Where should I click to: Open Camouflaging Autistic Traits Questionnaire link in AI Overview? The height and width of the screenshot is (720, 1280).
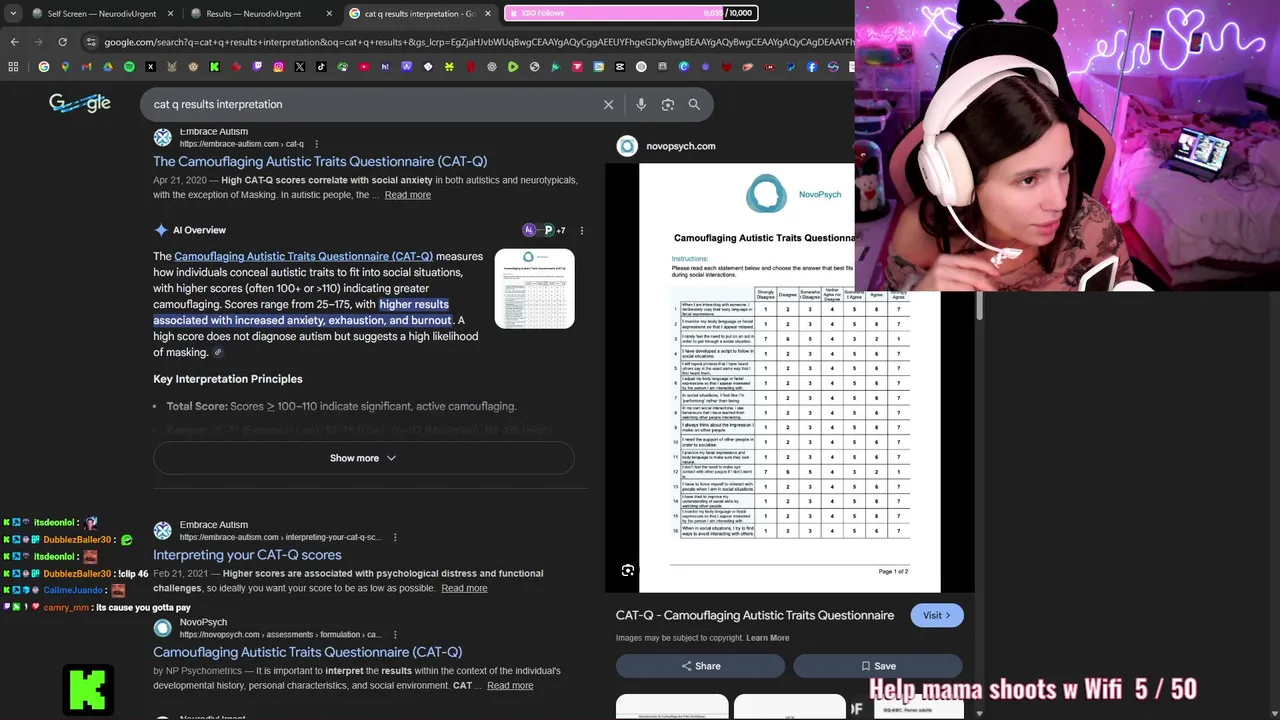[303, 256]
